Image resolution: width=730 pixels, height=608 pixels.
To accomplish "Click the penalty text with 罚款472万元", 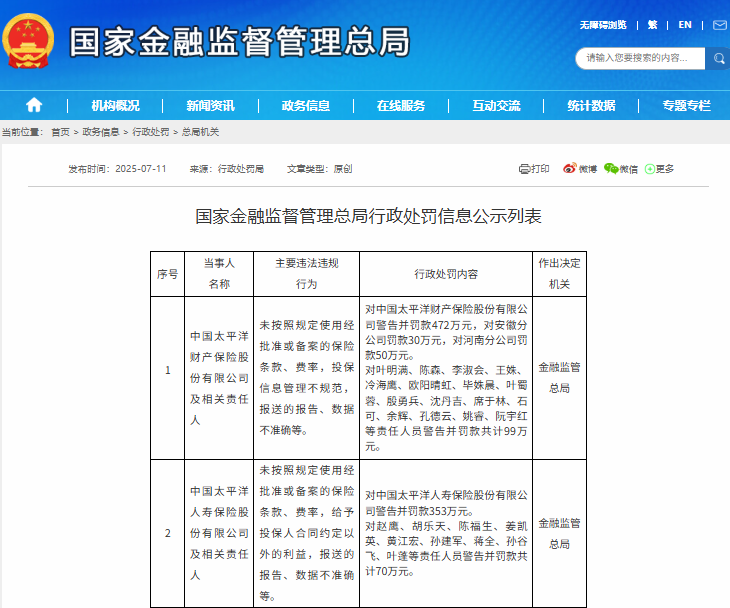I will [446, 378].
